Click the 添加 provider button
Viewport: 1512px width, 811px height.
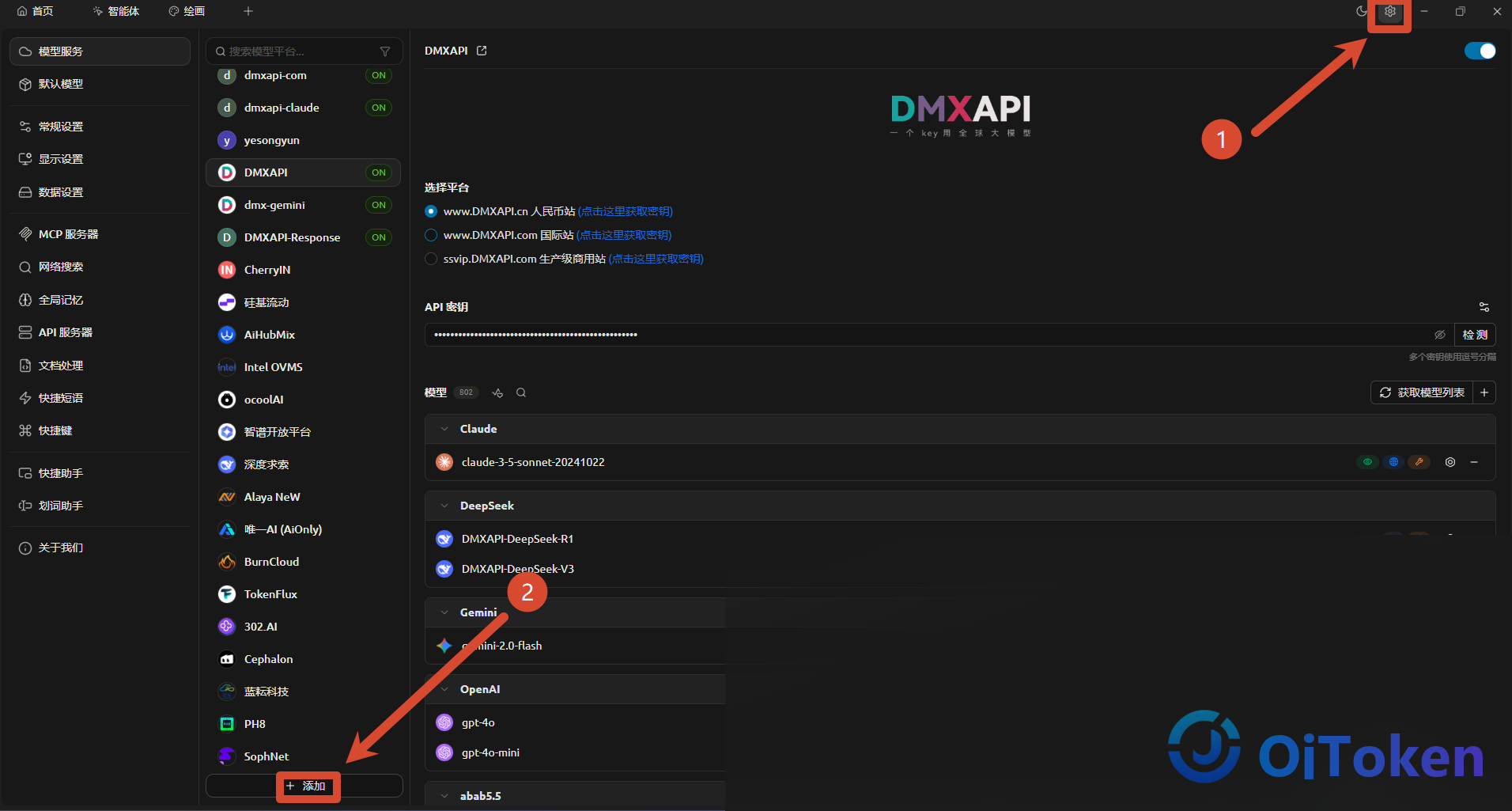[x=304, y=786]
